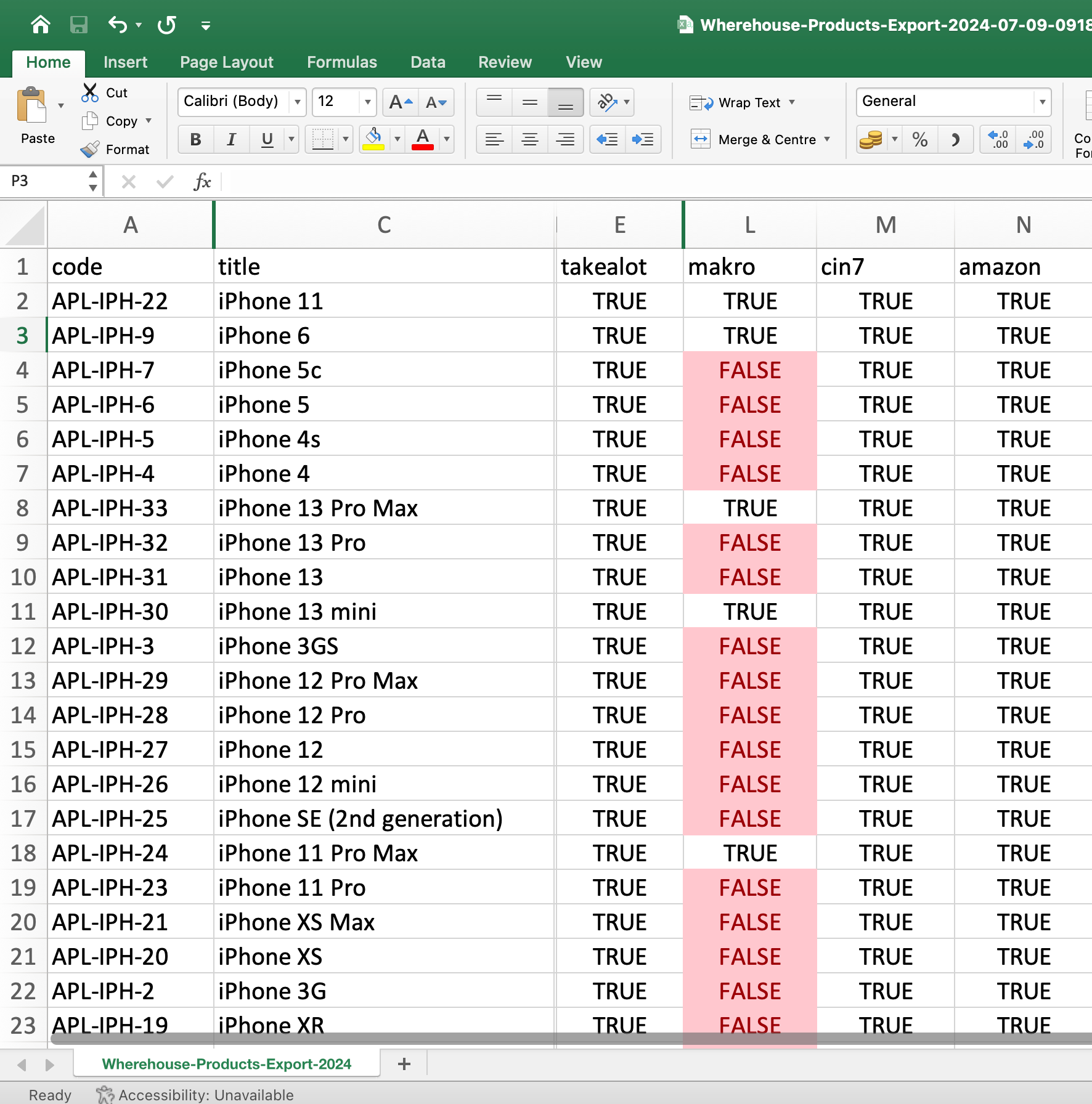Click the Name Box showing P3

click(46, 181)
